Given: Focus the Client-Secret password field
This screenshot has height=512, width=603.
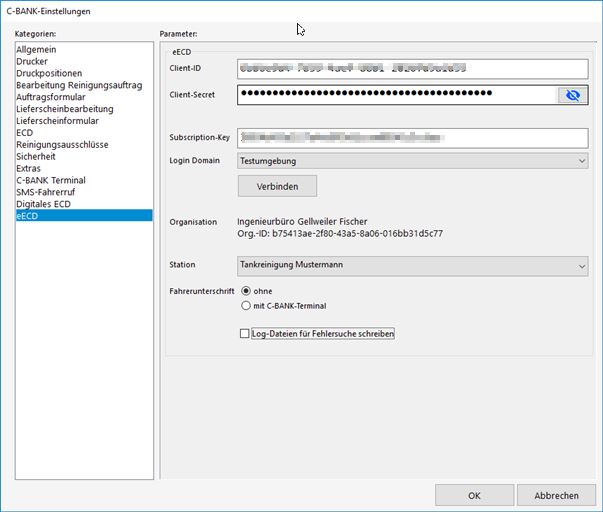Looking at the screenshot, I should coord(397,95).
